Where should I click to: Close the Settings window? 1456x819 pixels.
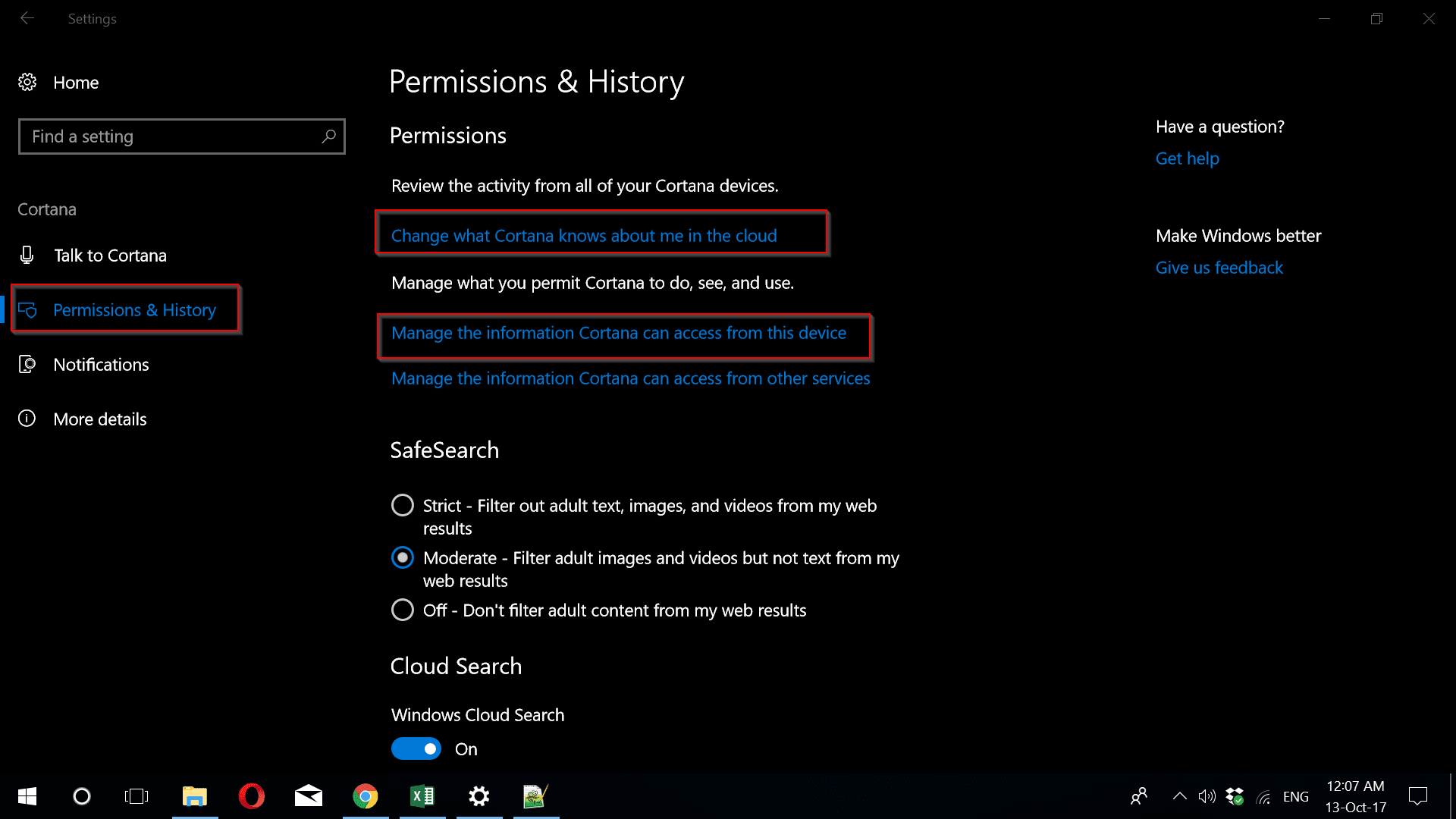pos(1429,18)
